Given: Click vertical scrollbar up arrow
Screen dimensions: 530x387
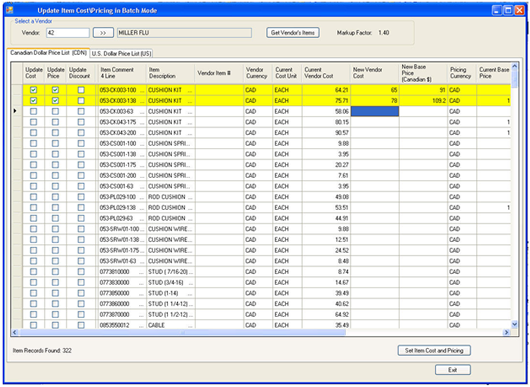Looking at the screenshot, I should 514,66.
